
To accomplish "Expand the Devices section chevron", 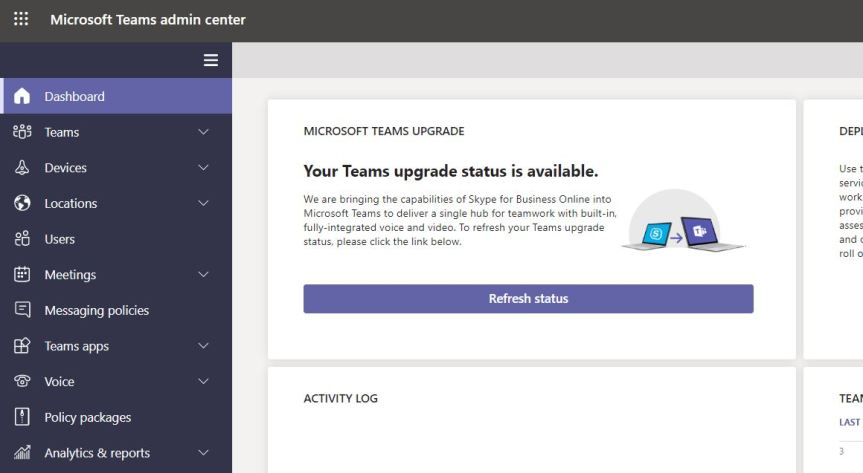I will point(204,168).
